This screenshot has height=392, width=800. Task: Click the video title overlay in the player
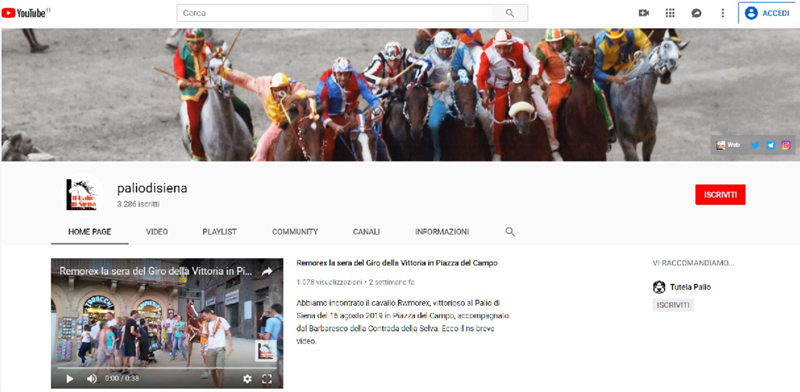coord(156,272)
